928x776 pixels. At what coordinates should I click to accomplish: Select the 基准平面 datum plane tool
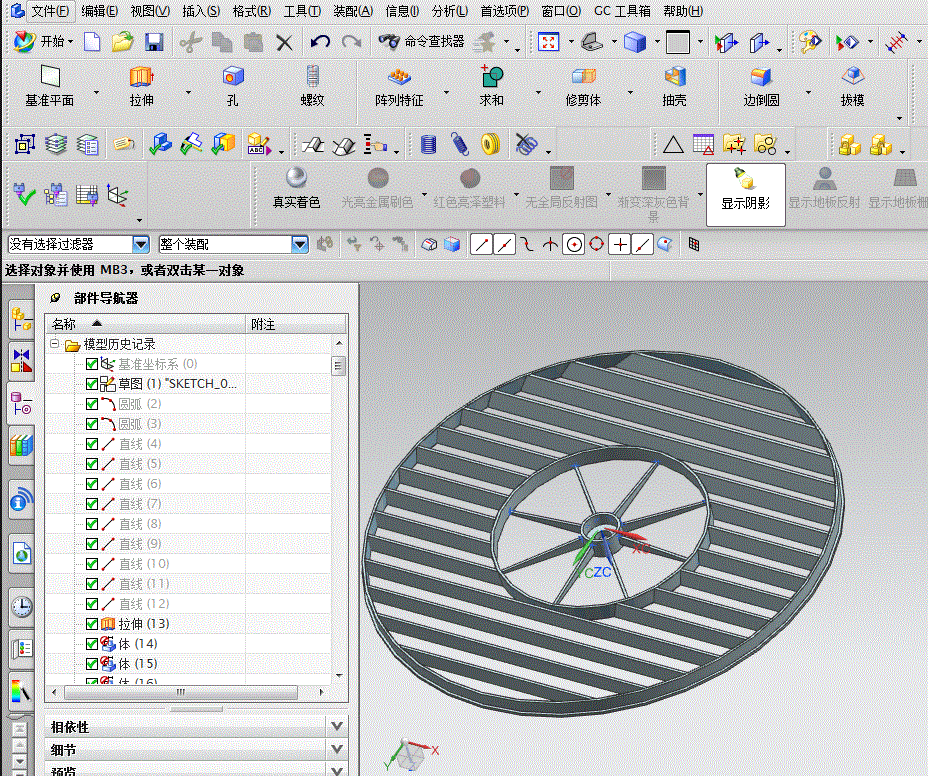tap(50, 87)
